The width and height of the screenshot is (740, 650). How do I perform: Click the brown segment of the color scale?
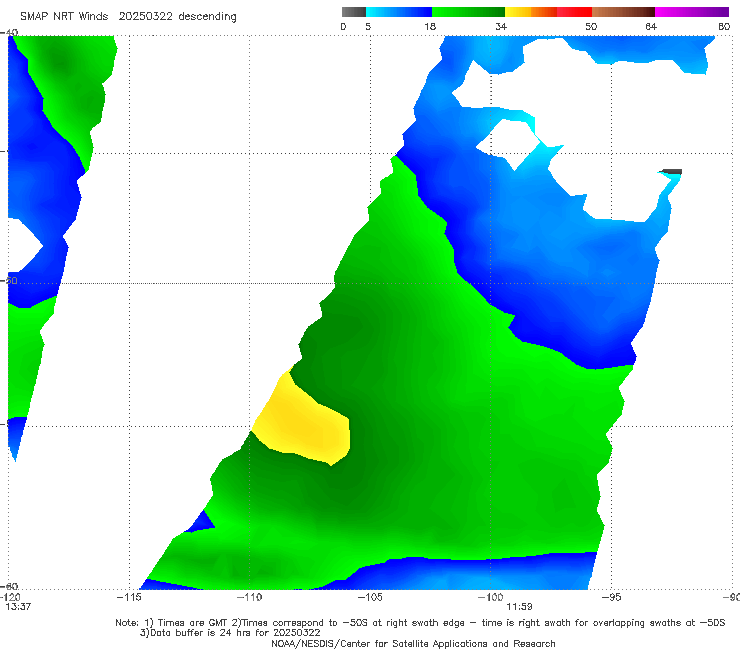tap(623, 12)
